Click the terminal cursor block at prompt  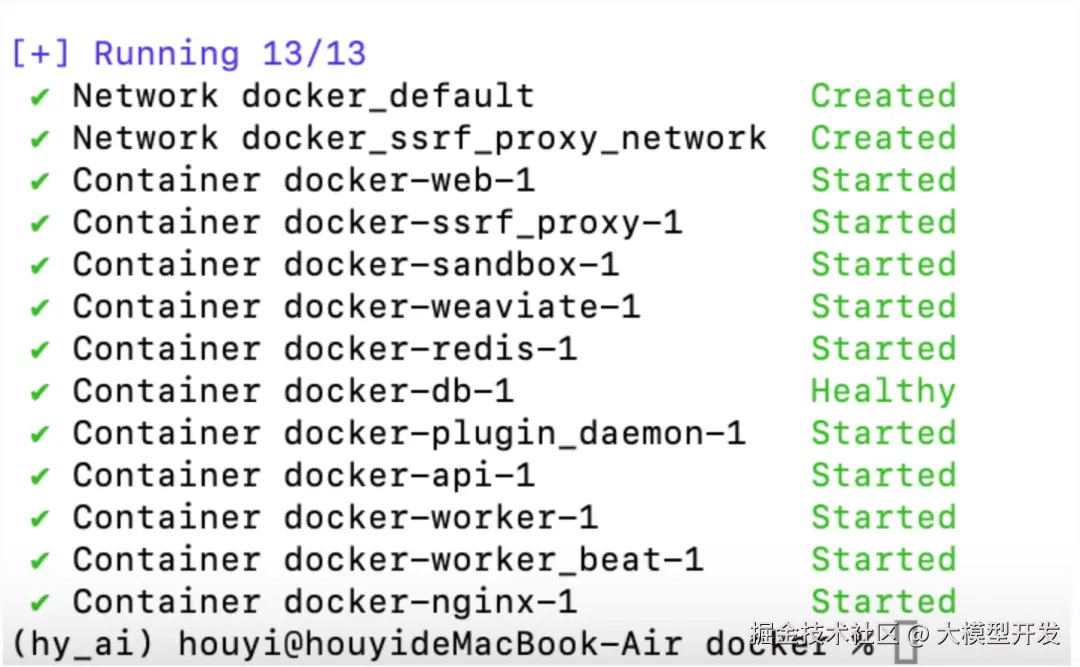pos(905,642)
